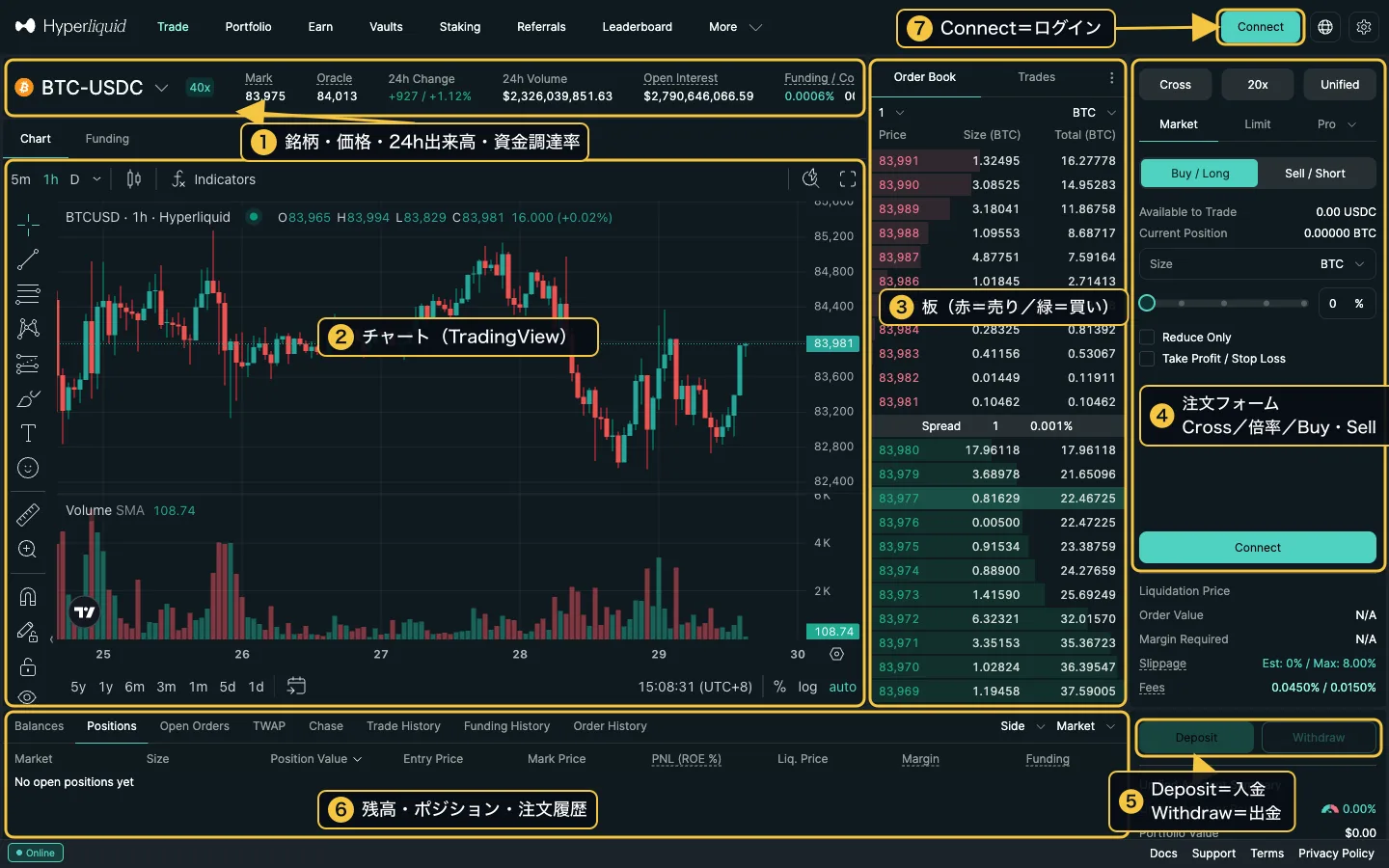This screenshot has width=1389, height=868.
Task: Open the go-to-date calendar
Action: (296, 686)
